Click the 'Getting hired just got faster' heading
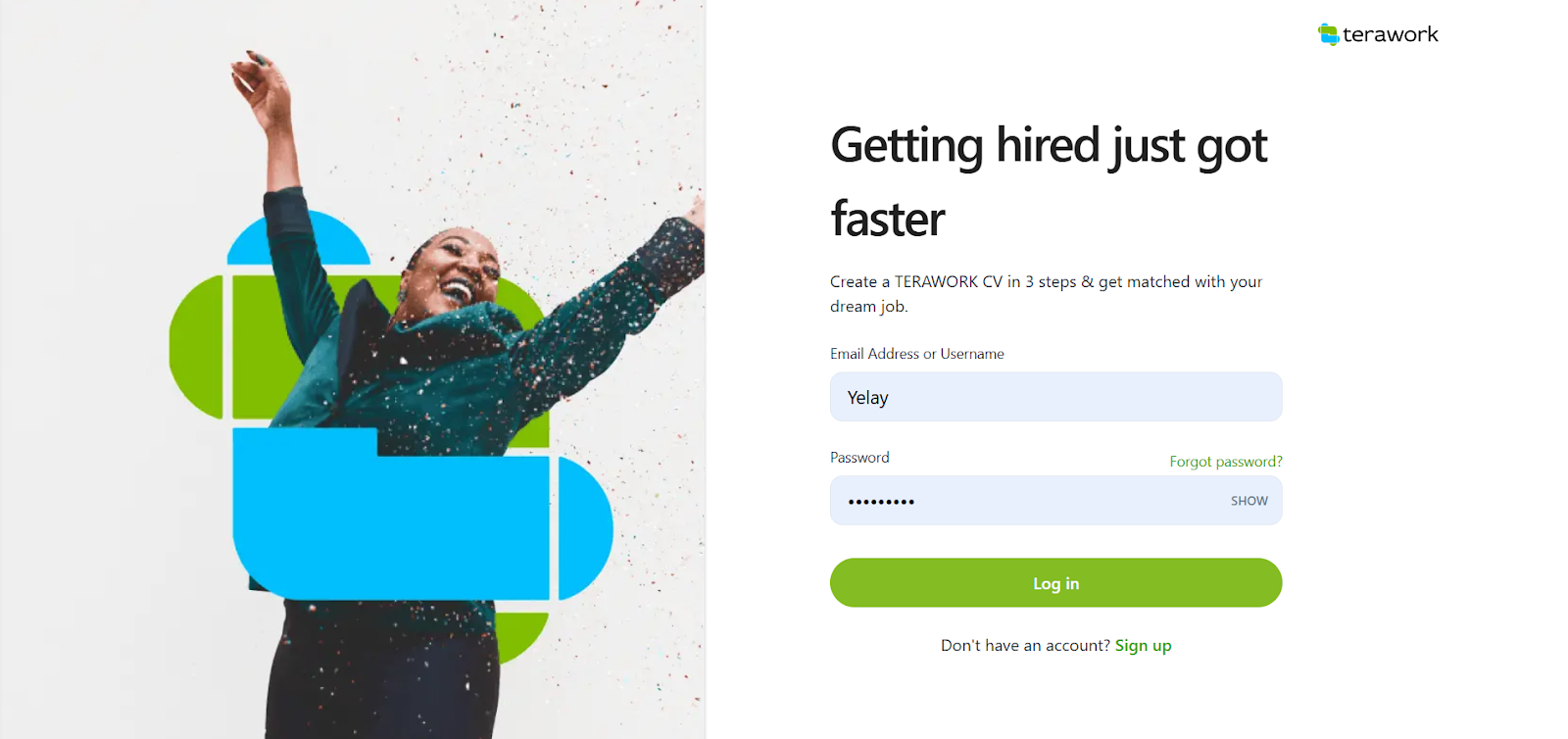 (1049, 181)
